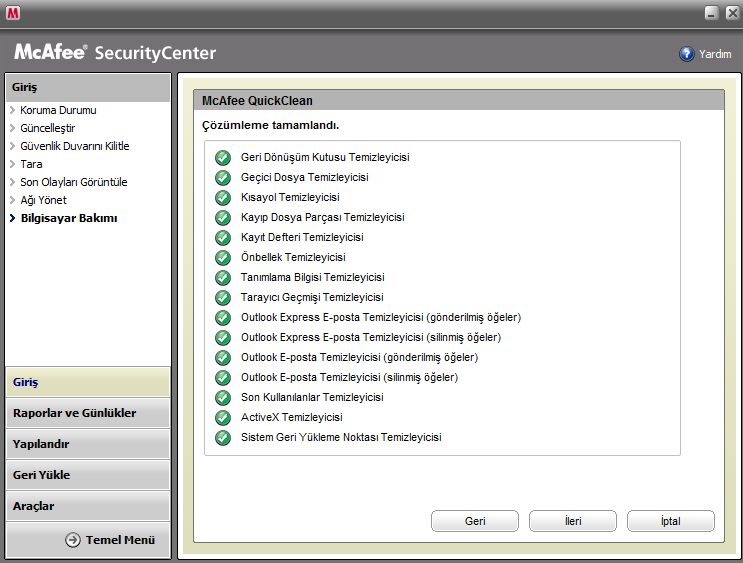Click 'Çözümleme tamamlandı.' status text
743x563 pixels.
[x=271, y=126]
